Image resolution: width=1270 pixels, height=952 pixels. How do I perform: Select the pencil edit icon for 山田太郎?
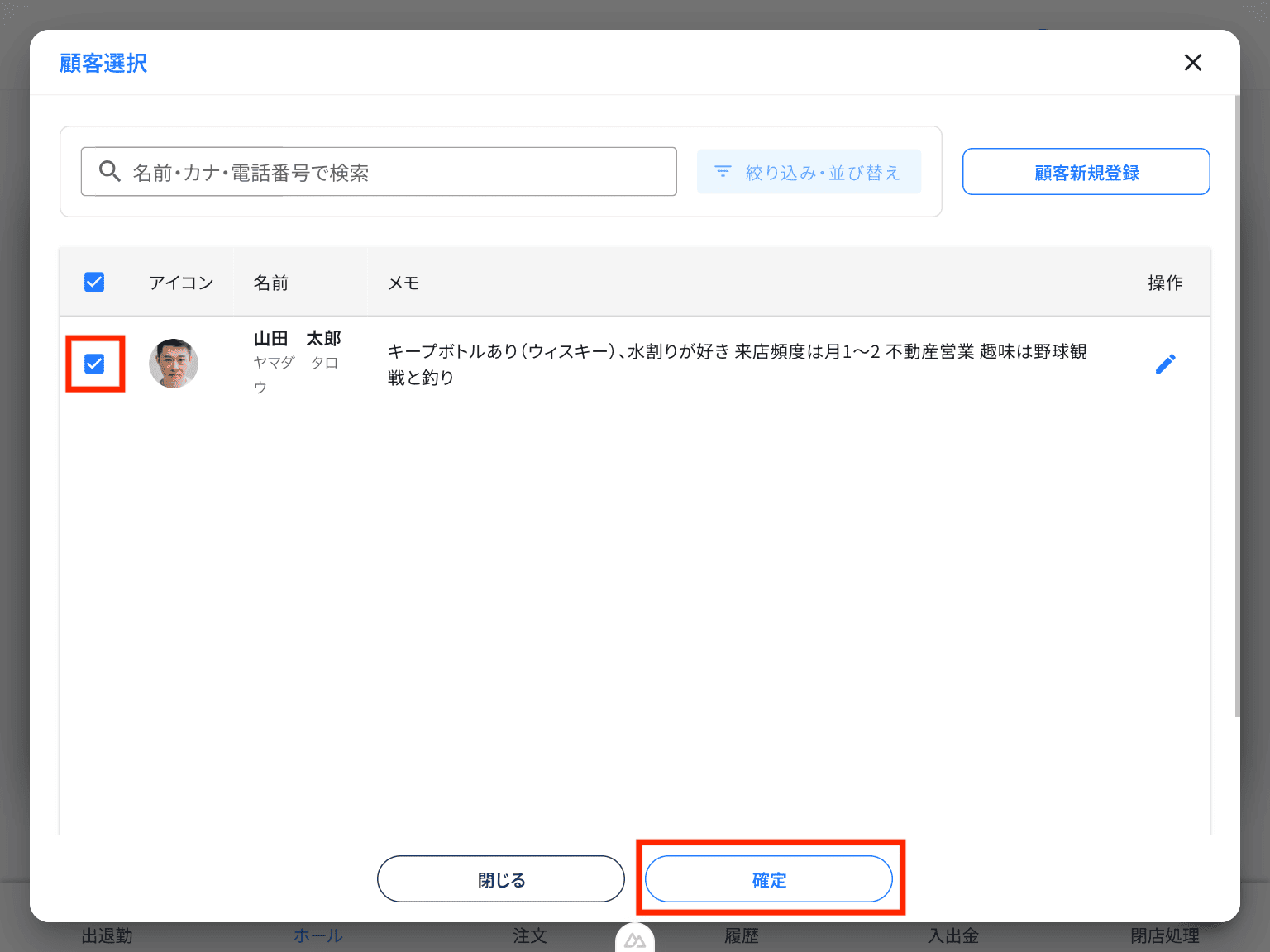(1166, 364)
